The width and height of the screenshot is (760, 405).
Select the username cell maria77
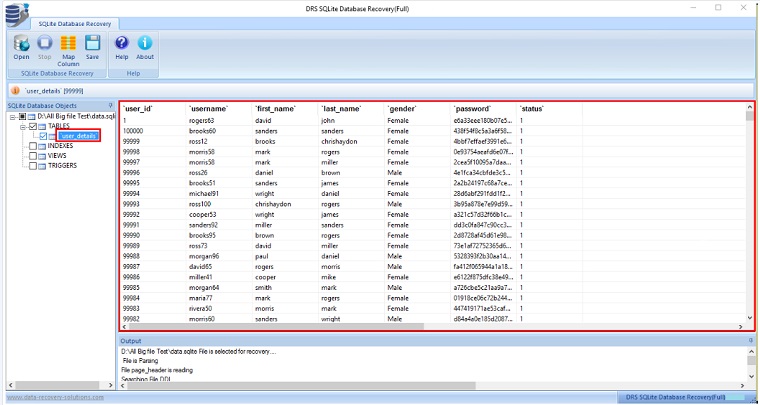tap(201, 298)
